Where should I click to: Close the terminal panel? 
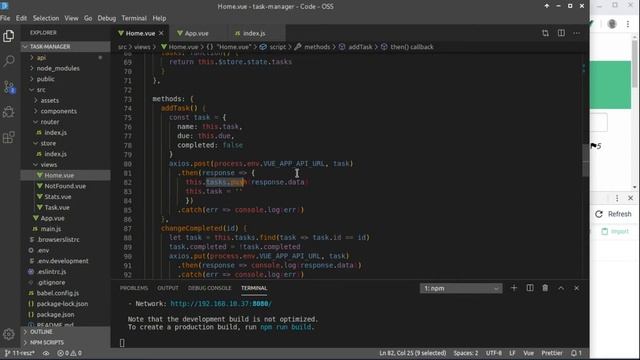click(x=577, y=288)
